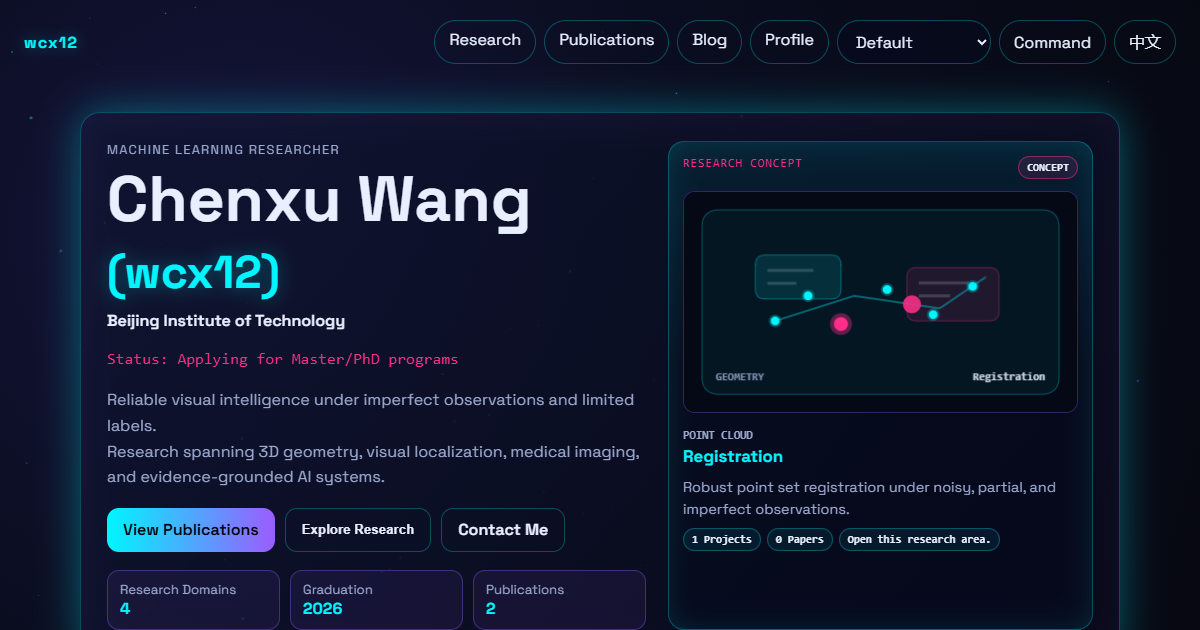
Task: Click the Contact Me button
Action: coord(503,530)
